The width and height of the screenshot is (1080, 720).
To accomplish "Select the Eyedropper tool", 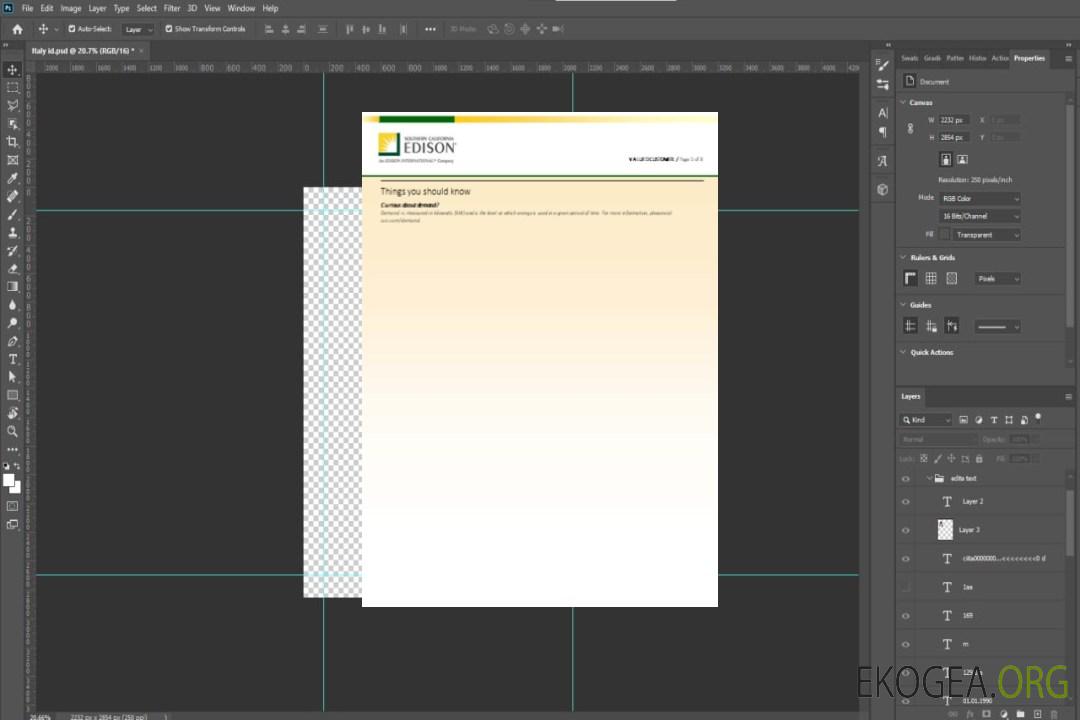I will (13, 178).
